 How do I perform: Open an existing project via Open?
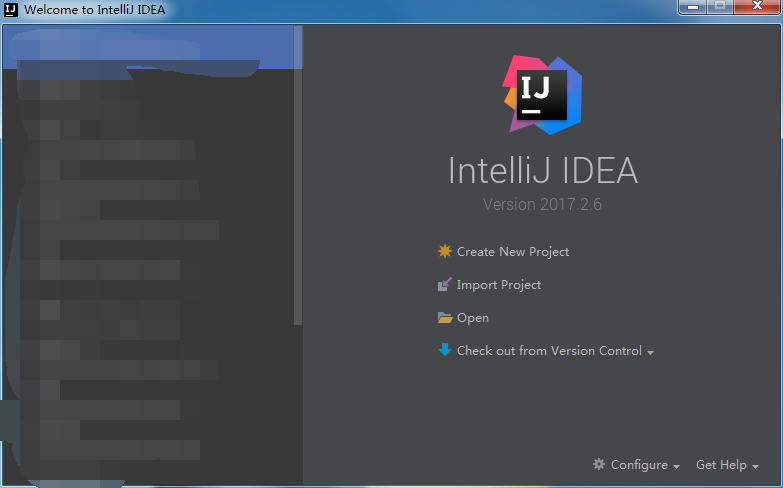click(x=473, y=318)
